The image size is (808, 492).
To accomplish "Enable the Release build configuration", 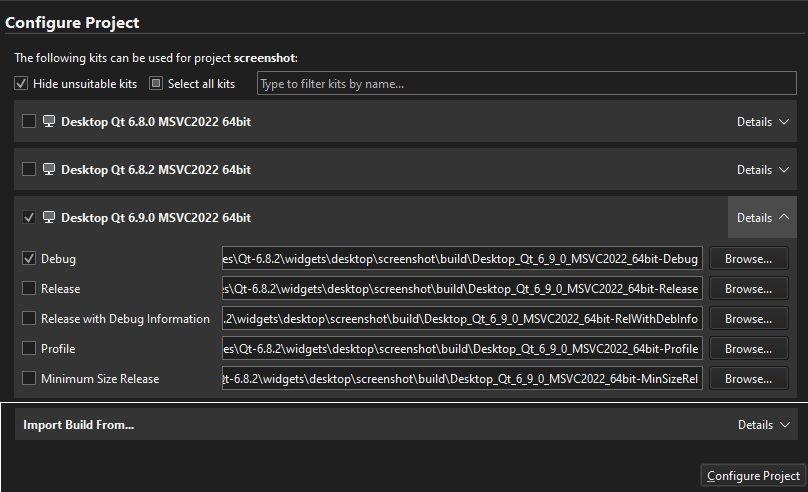I will coord(28,289).
